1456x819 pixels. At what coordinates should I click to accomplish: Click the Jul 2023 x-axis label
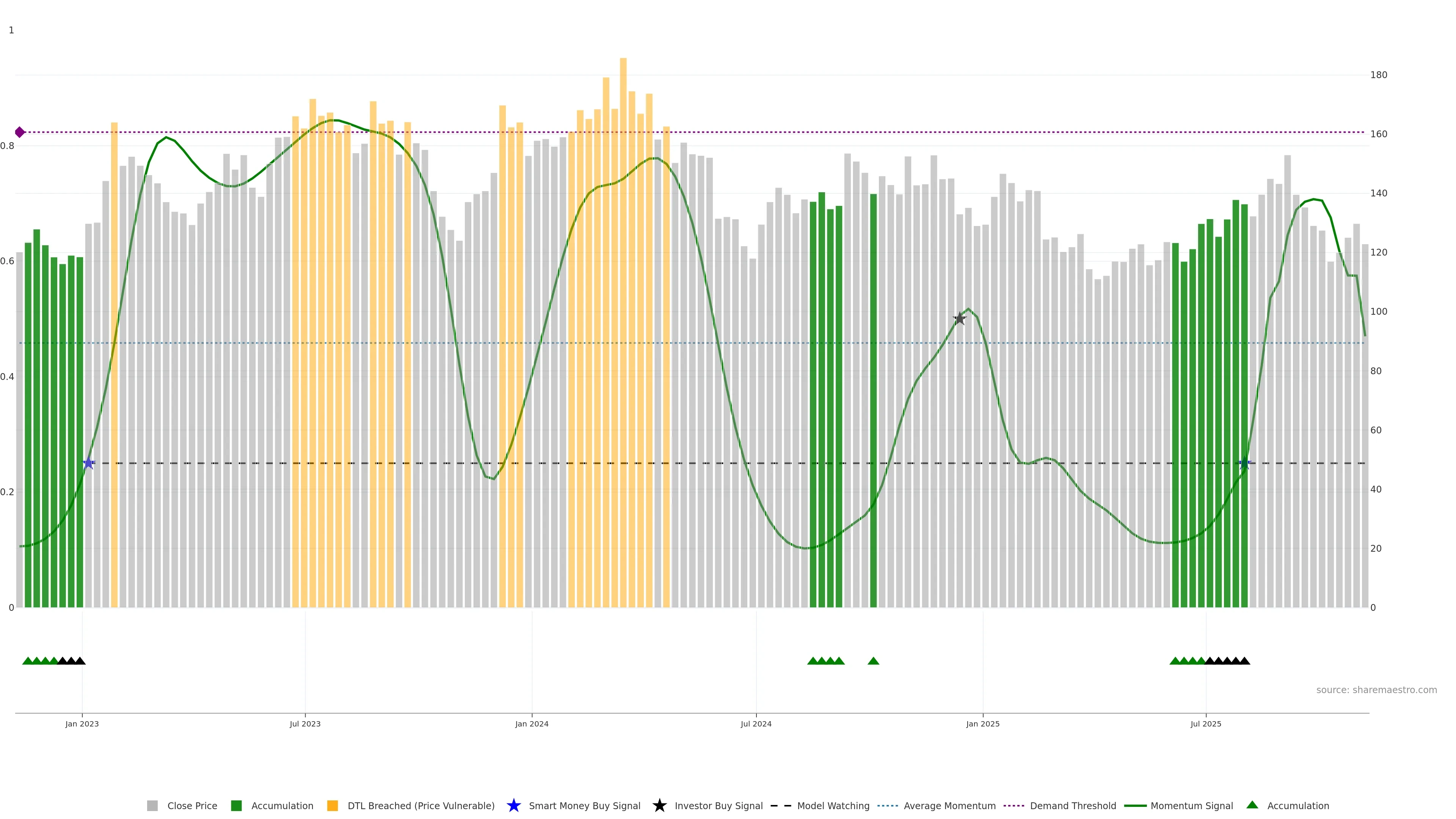(x=304, y=723)
